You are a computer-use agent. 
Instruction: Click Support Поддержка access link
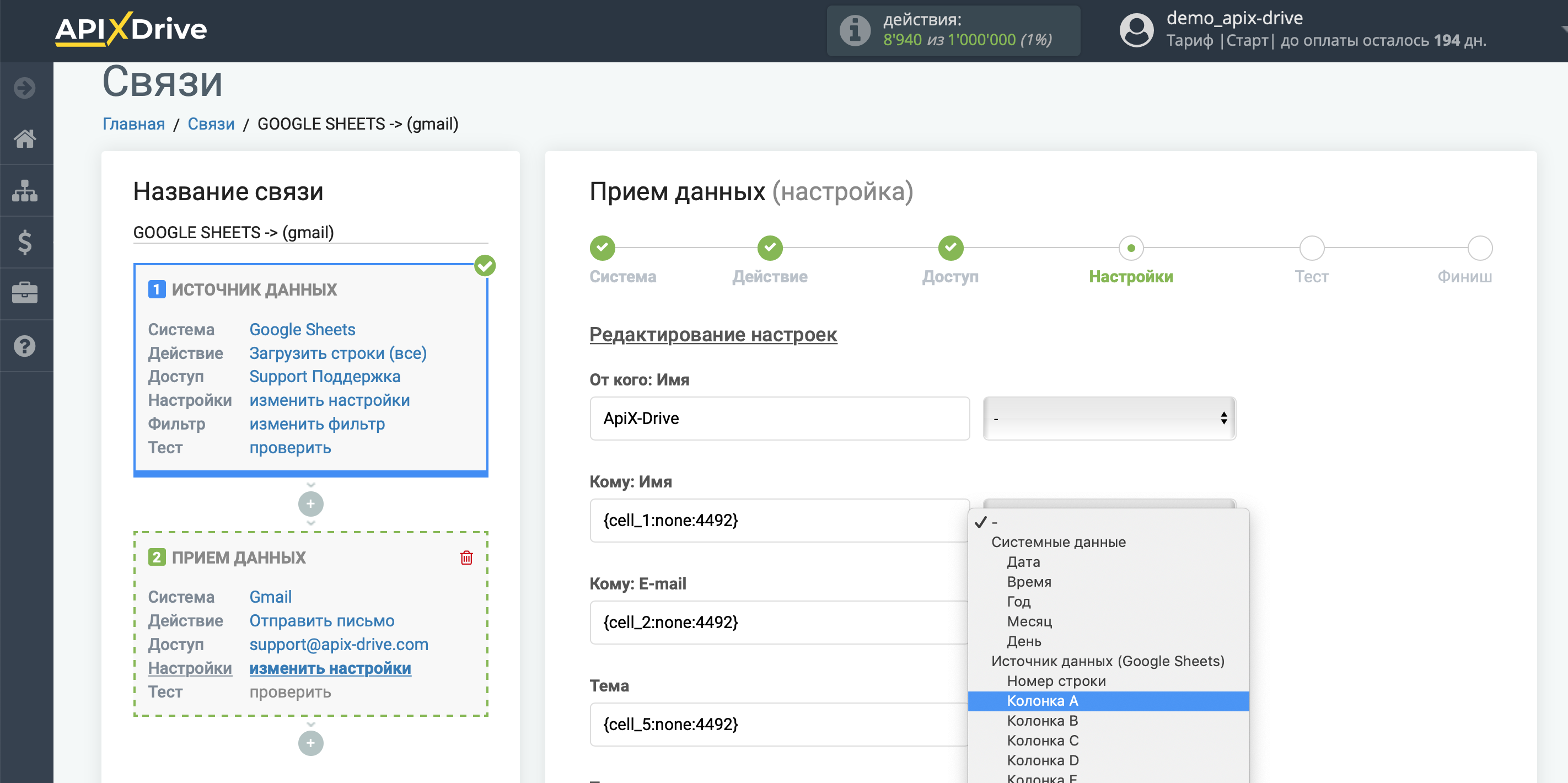click(x=324, y=376)
